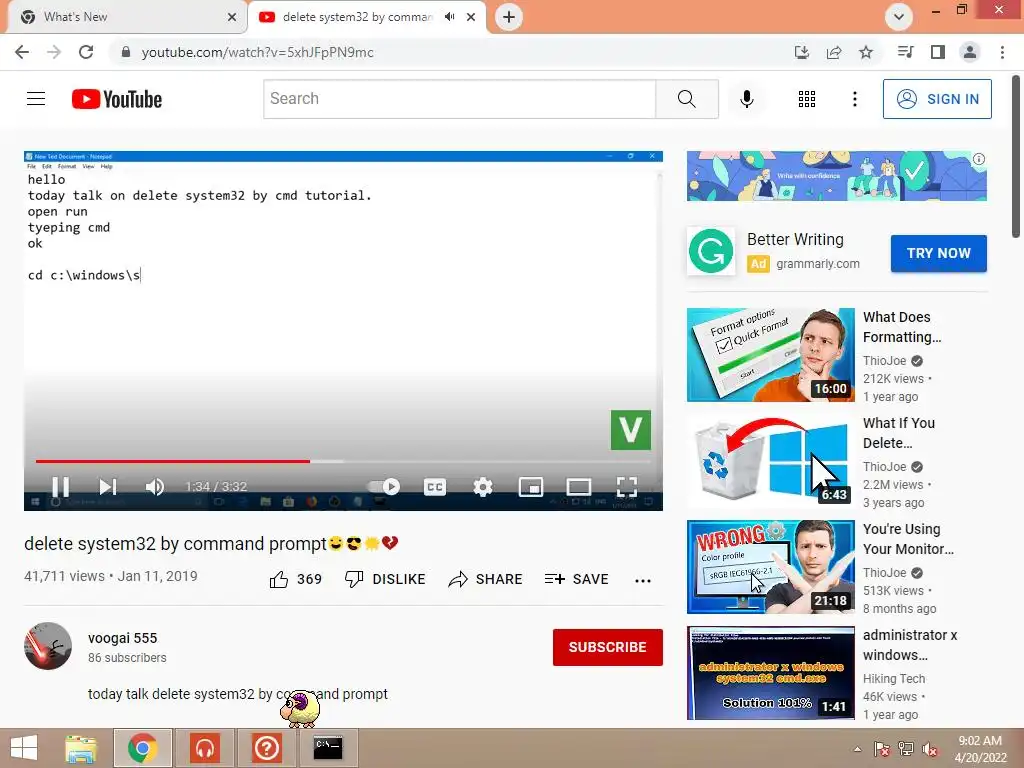Click Hiking Tech channel name

pyautogui.click(x=893, y=679)
